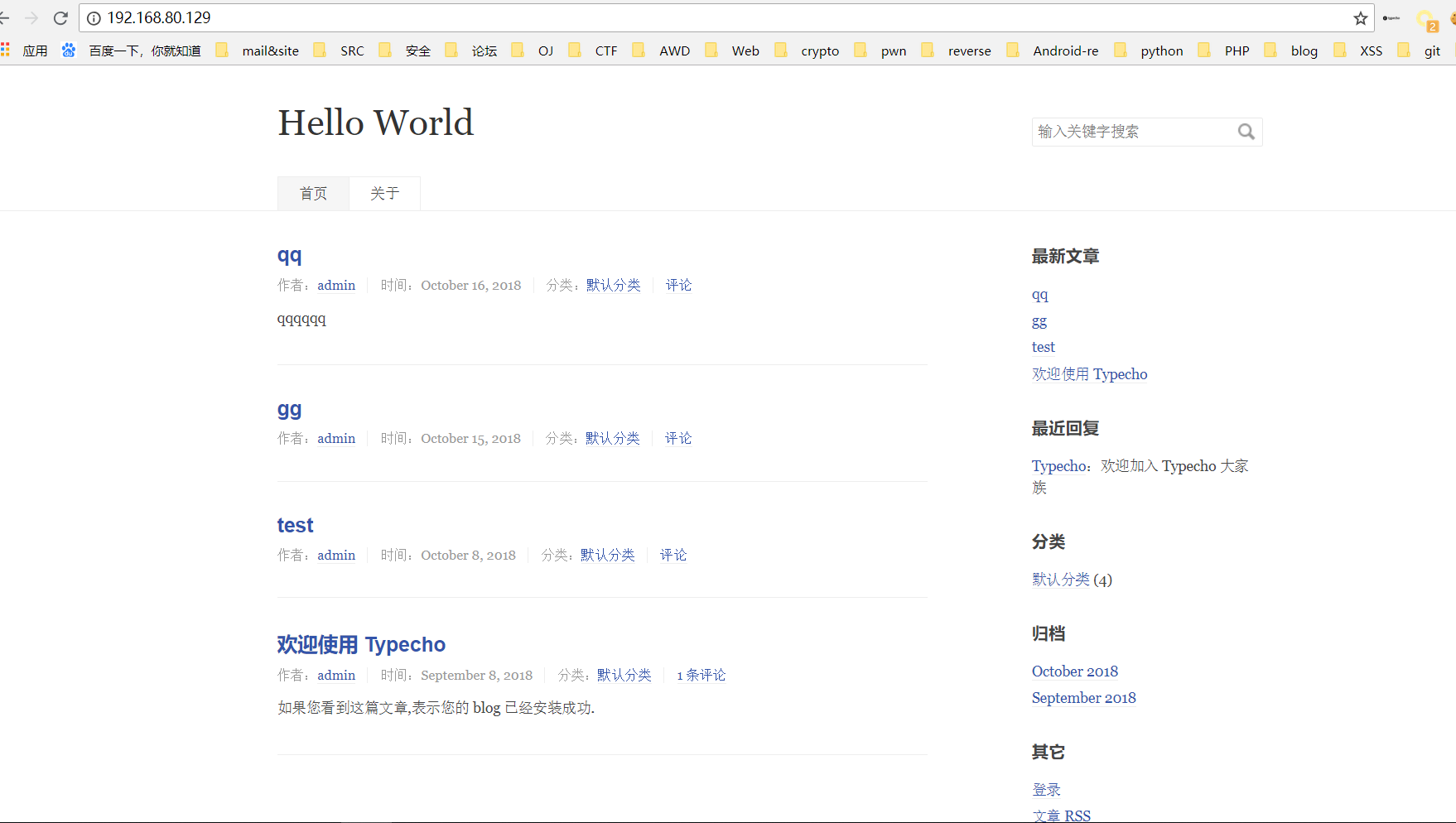This screenshot has height=823, width=1456.
Task: Open the crypto bookmark folder
Action: (x=808, y=51)
